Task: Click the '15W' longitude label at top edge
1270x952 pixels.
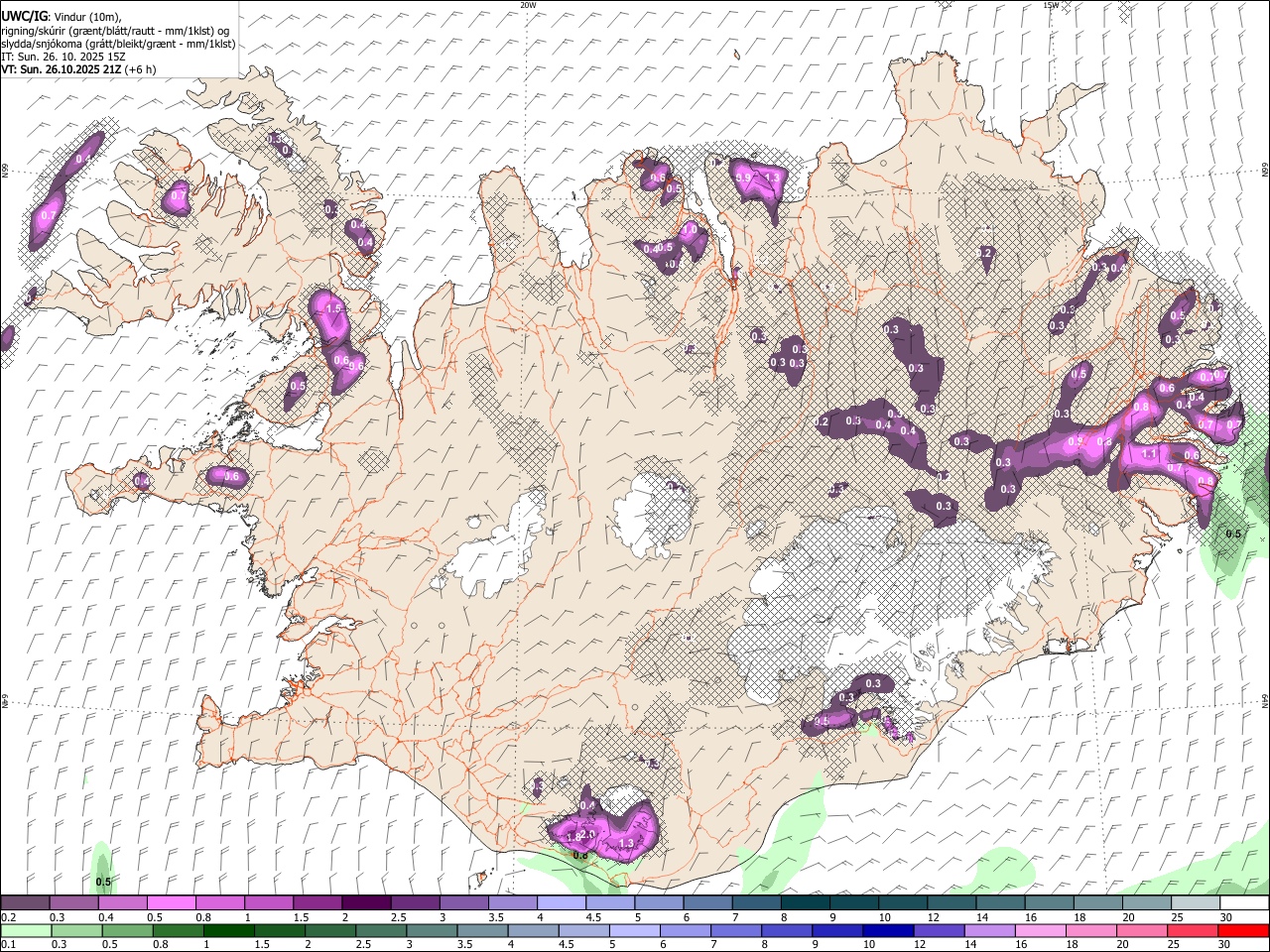Action: pyautogui.click(x=1051, y=5)
